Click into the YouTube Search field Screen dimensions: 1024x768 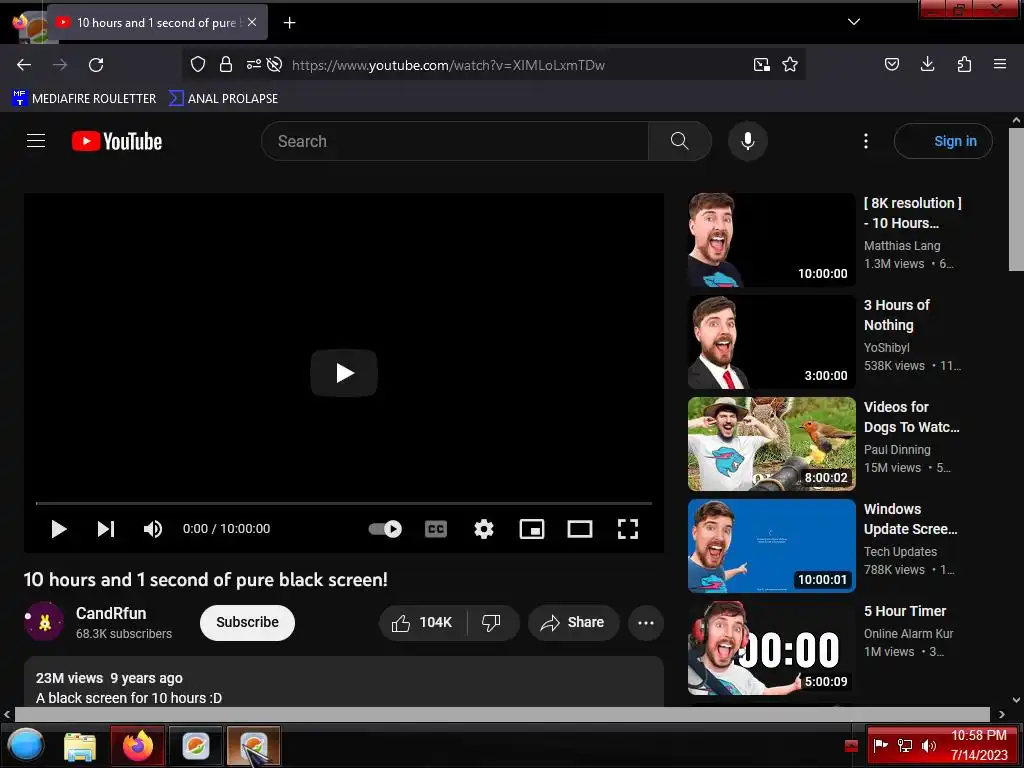(x=455, y=141)
